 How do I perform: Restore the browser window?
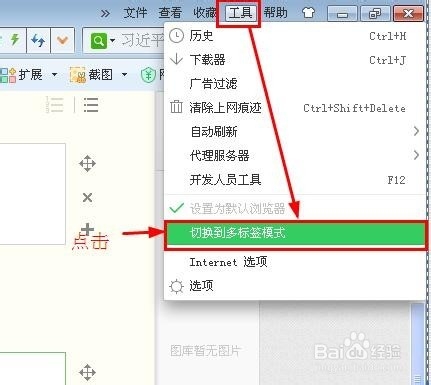375,14
